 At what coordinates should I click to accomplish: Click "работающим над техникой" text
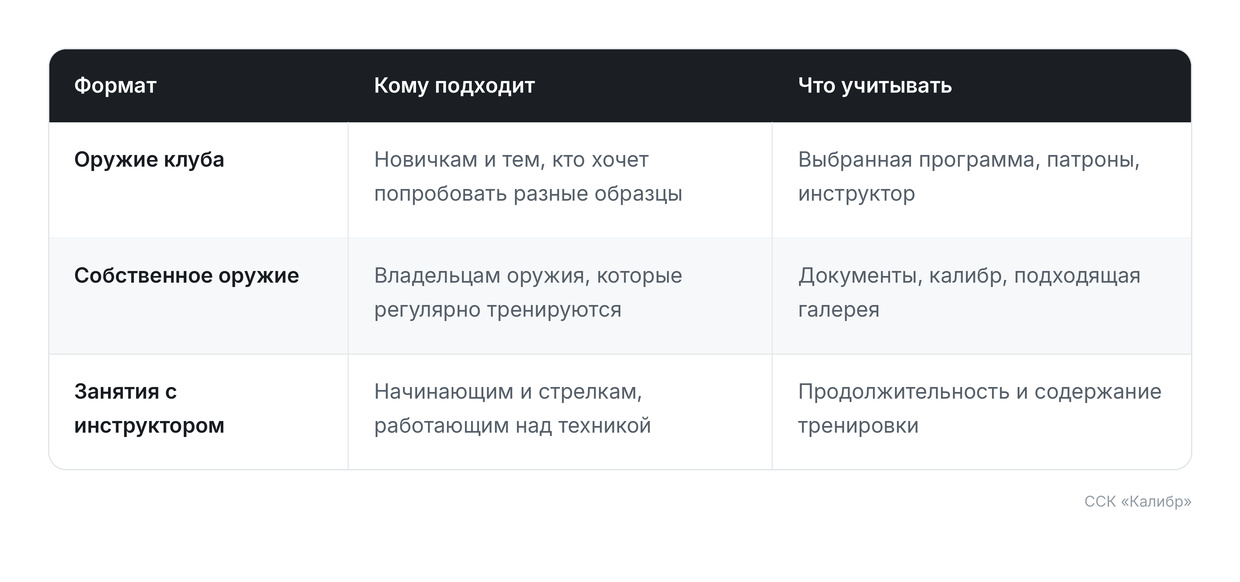(512, 426)
